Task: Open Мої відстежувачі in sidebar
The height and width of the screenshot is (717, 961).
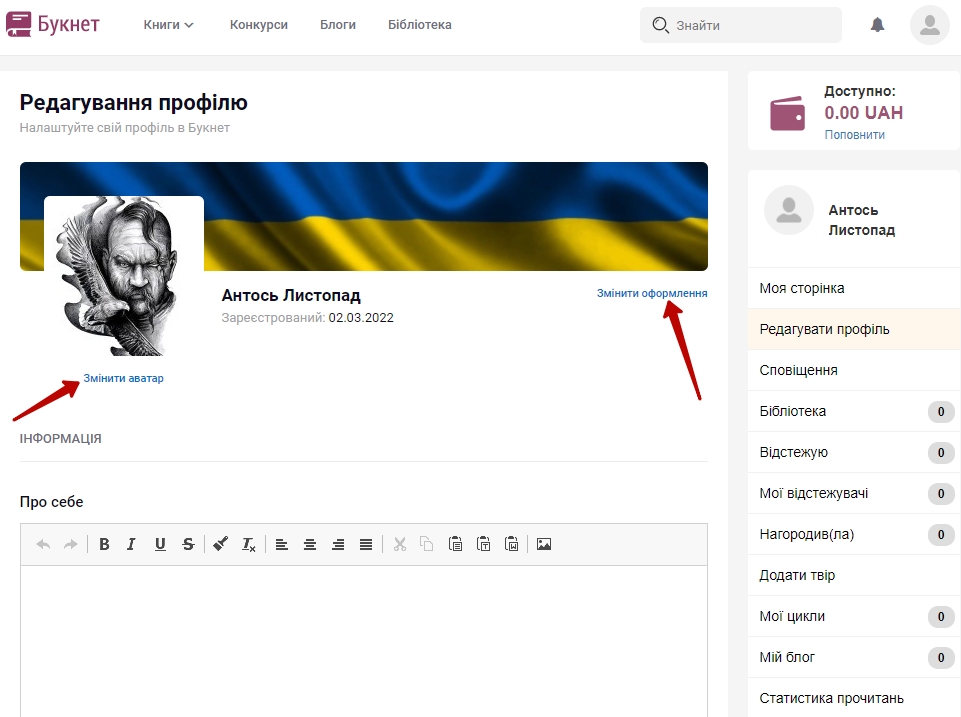Action: 854,493
